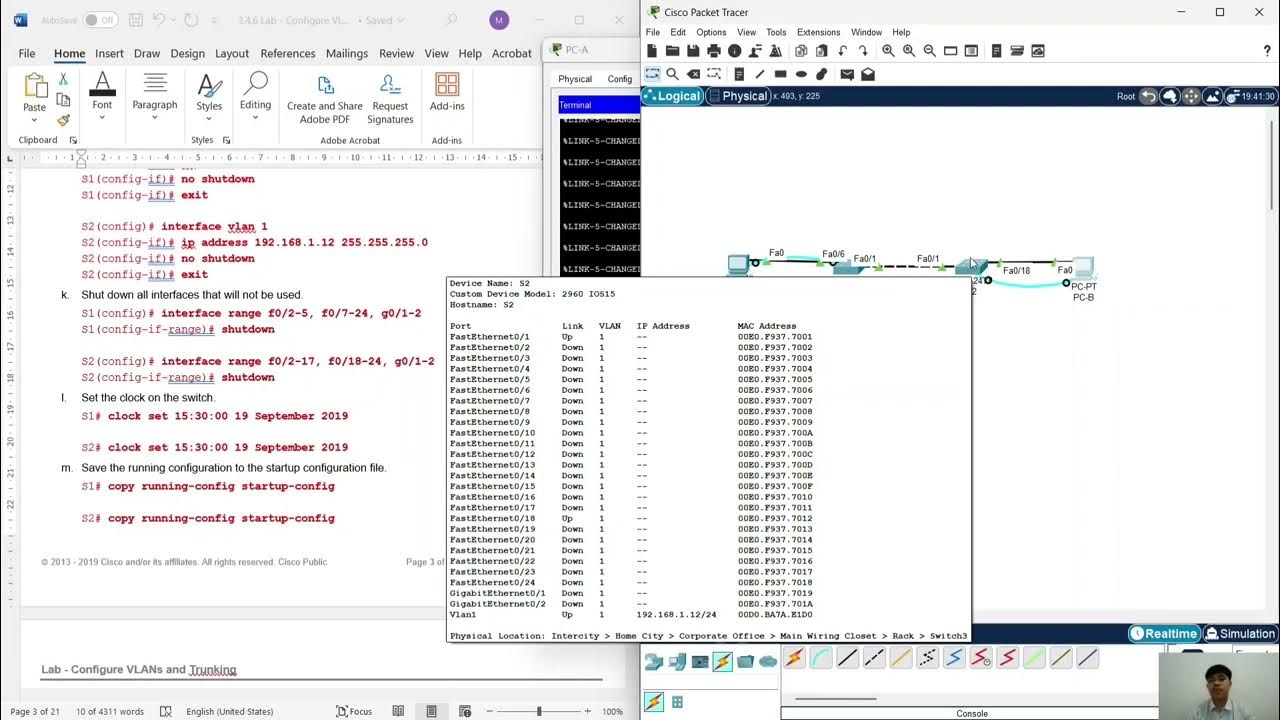This screenshot has width=1280, height=720.
Task: Click the Save icon in Packet Tracer toolbar
Action: pos(693,51)
